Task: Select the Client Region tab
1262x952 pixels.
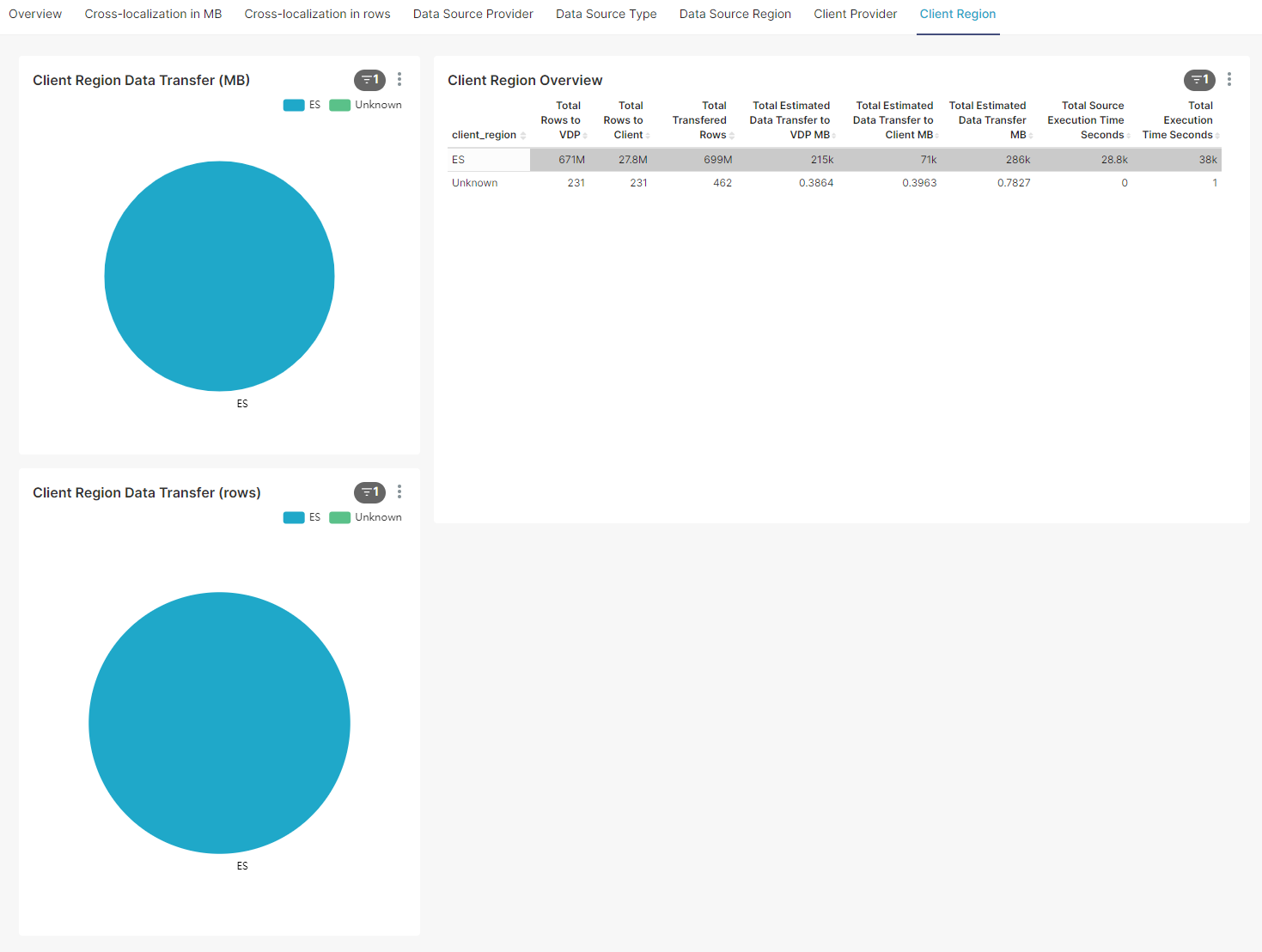Action: [x=958, y=14]
